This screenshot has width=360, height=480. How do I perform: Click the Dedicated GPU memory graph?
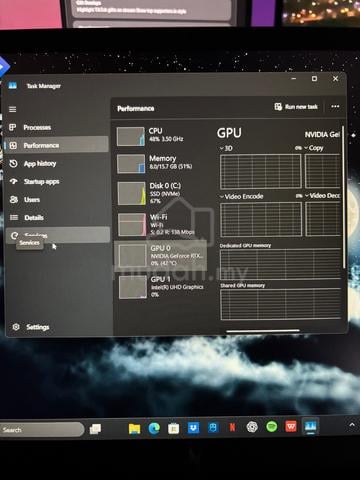click(280, 264)
